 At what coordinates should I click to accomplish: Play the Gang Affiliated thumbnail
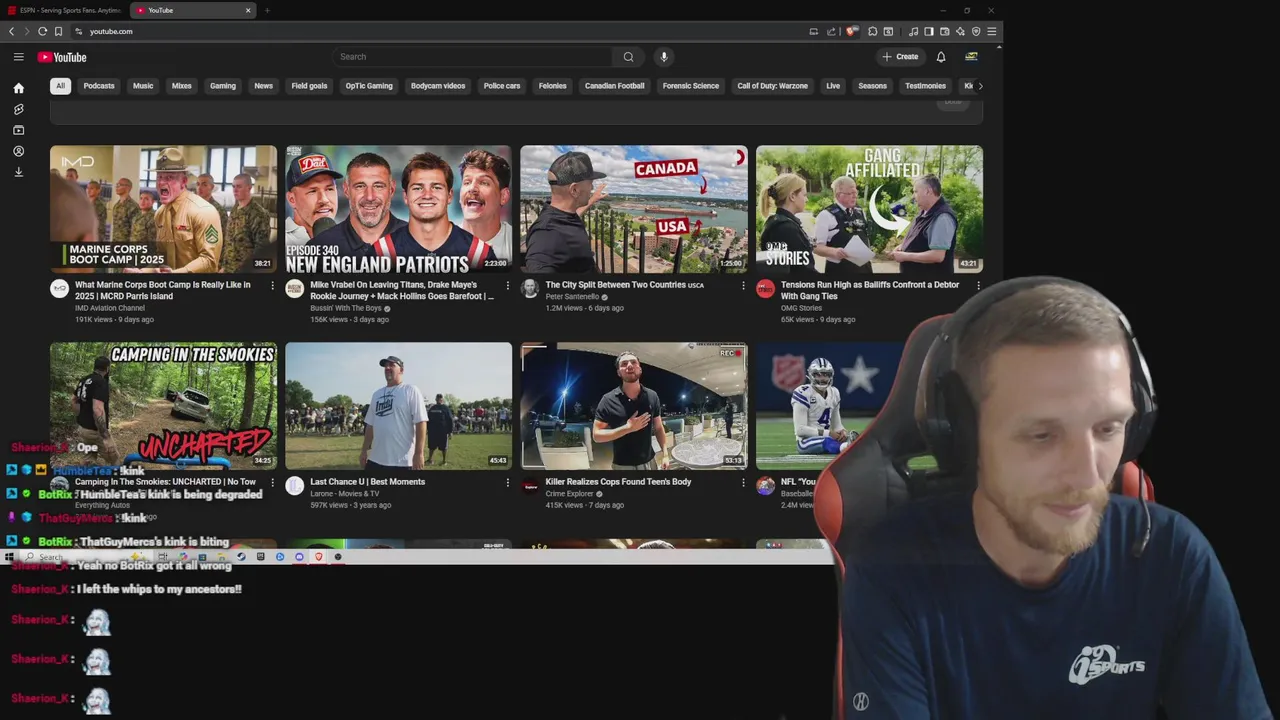pos(869,209)
